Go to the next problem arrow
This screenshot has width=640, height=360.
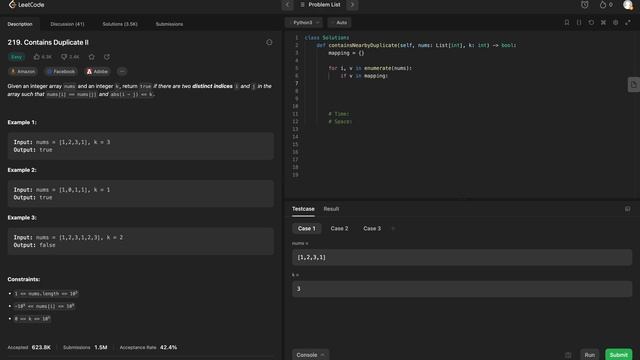[x=352, y=5]
